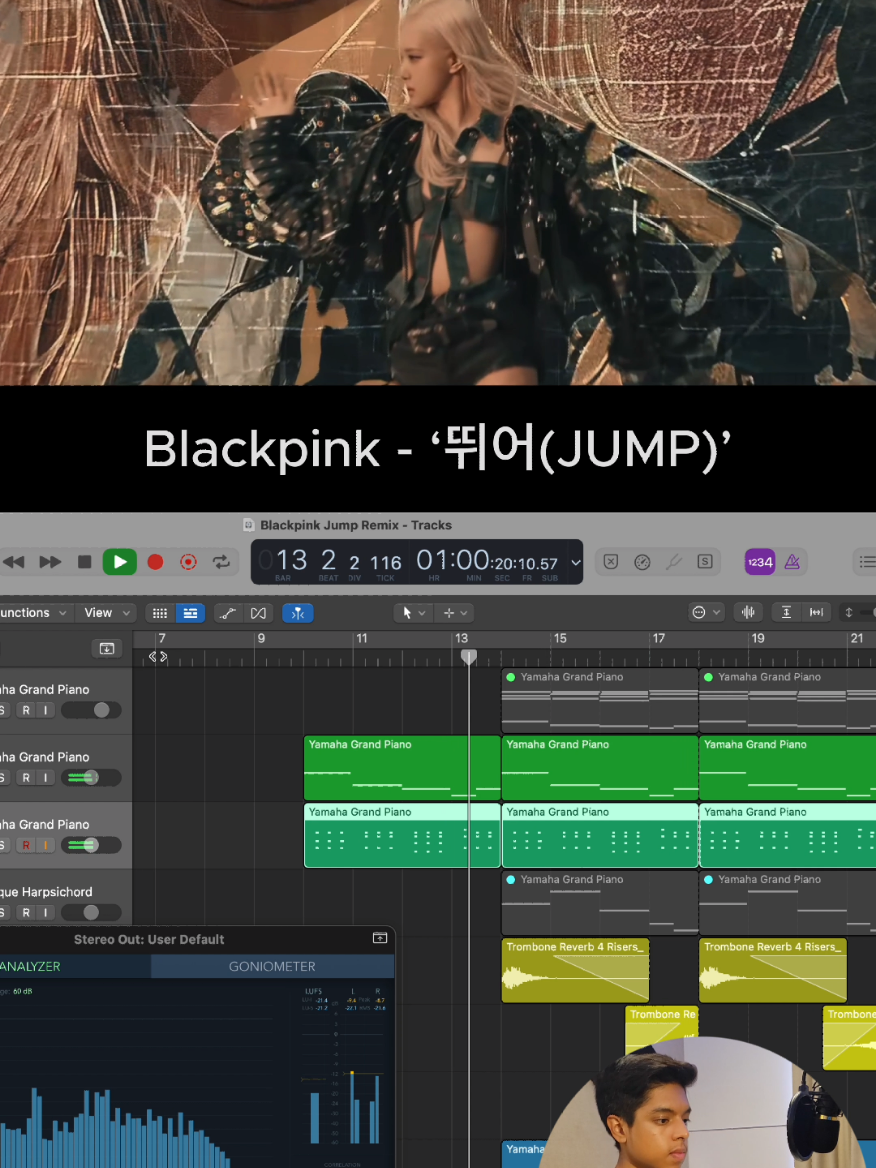Click the pop-out icon in the Stereo Out window
The width and height of the screenshot is (876, 1168).
point(380,938)
